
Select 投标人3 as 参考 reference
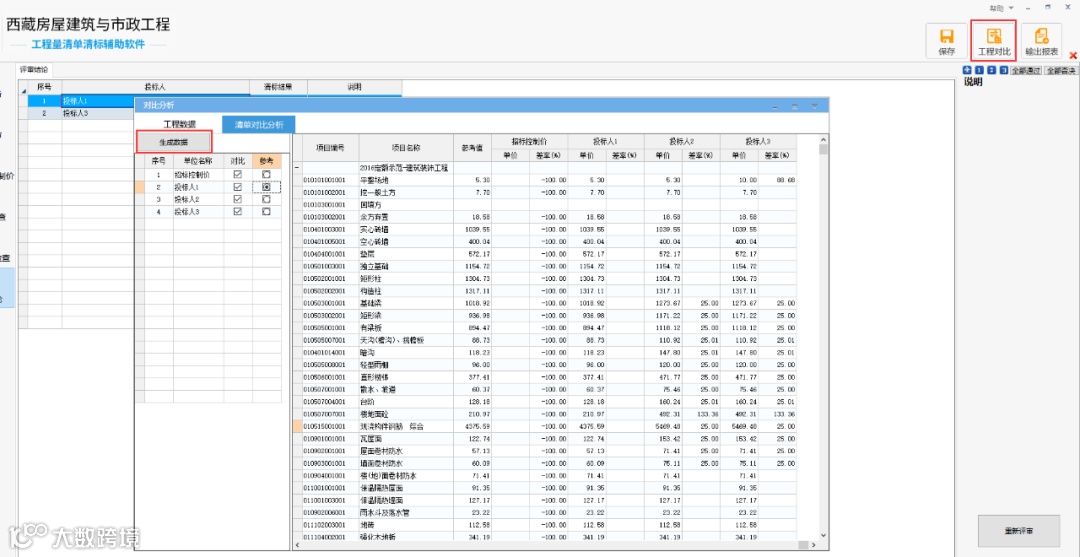266,211
